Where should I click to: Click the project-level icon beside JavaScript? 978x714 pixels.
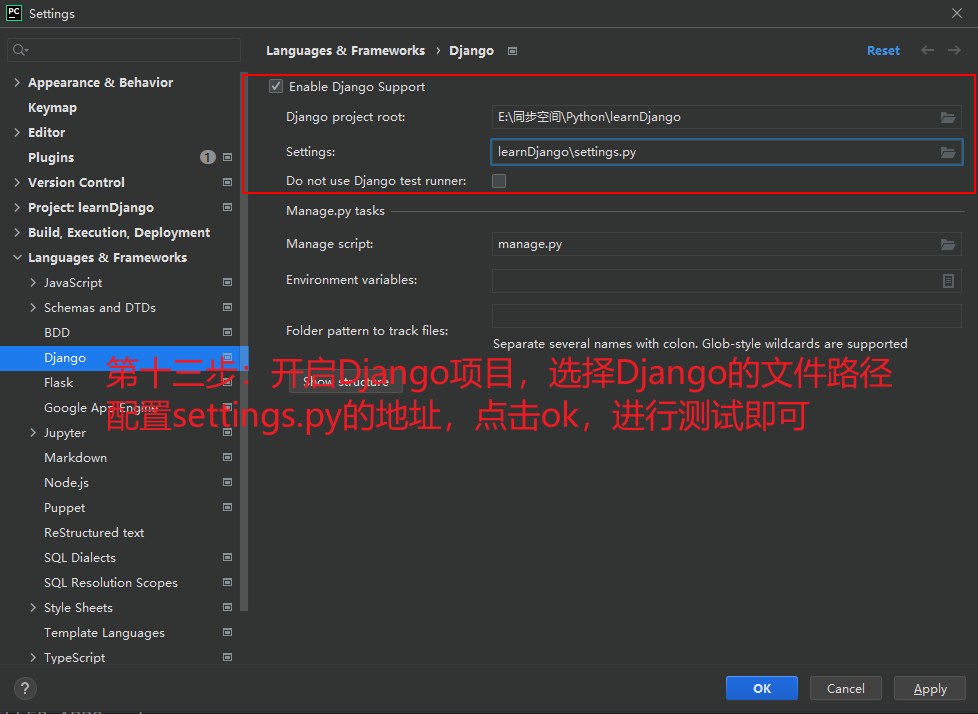click(228, 282)
